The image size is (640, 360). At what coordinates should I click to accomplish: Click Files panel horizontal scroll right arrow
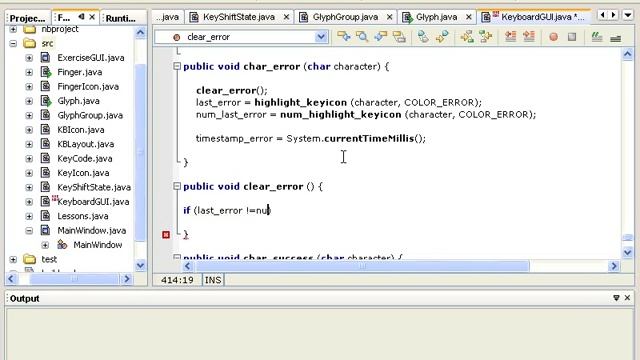point(127,279)
